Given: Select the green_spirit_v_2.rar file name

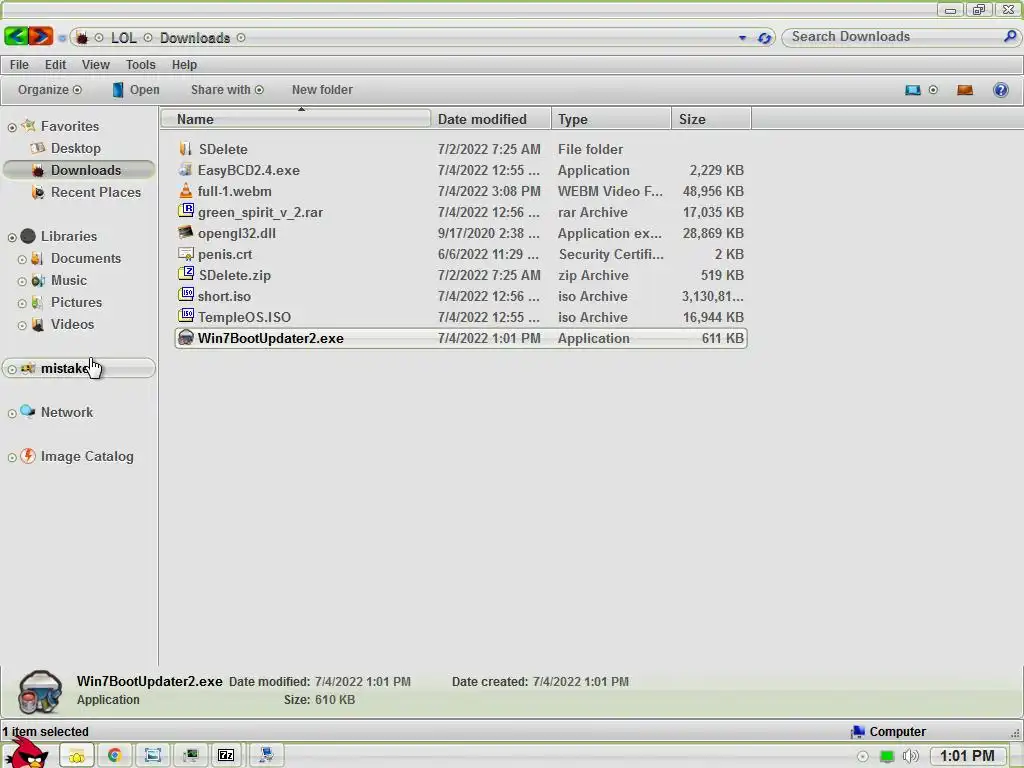Looking at the screenshot, I should click(x=260, y=212).
